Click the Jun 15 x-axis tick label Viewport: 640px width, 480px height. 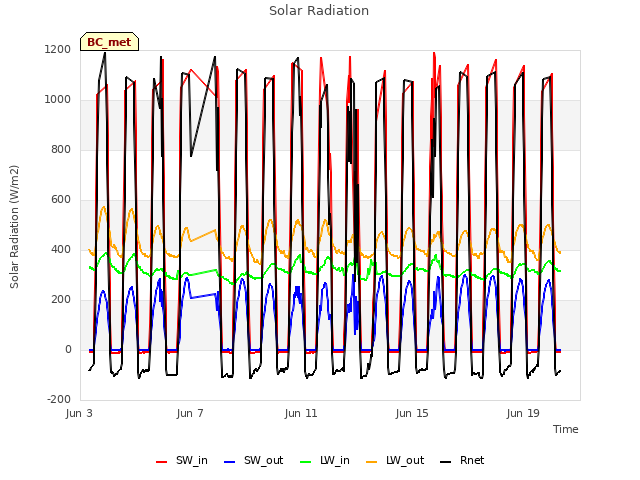point(412,413)
